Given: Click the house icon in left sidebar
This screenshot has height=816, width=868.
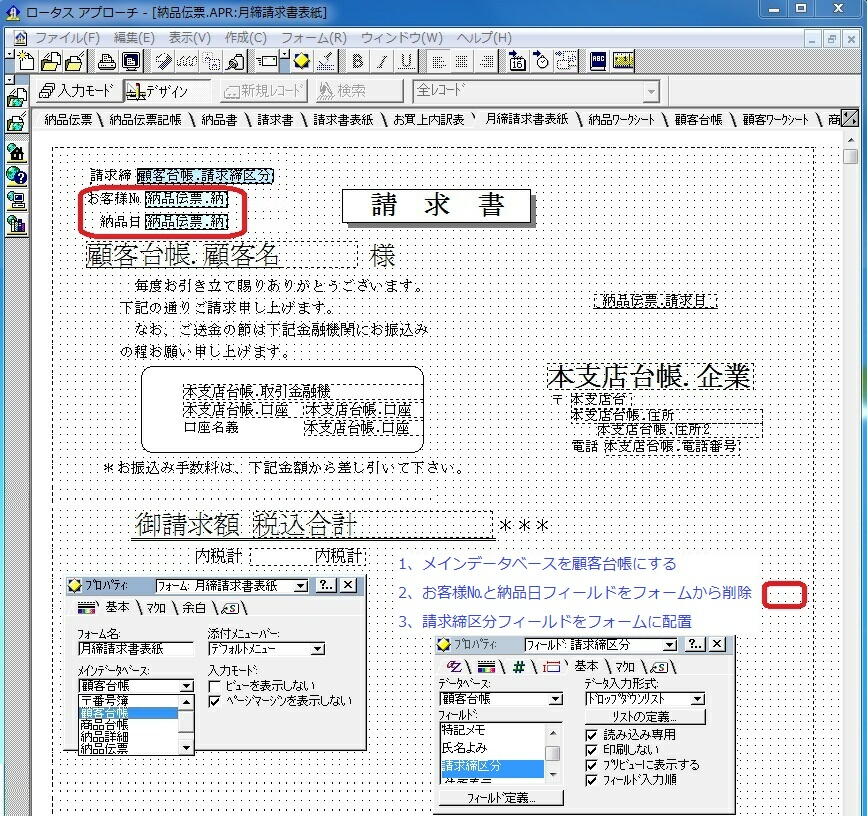Looking at the screenshot, I should click(17, 152).
